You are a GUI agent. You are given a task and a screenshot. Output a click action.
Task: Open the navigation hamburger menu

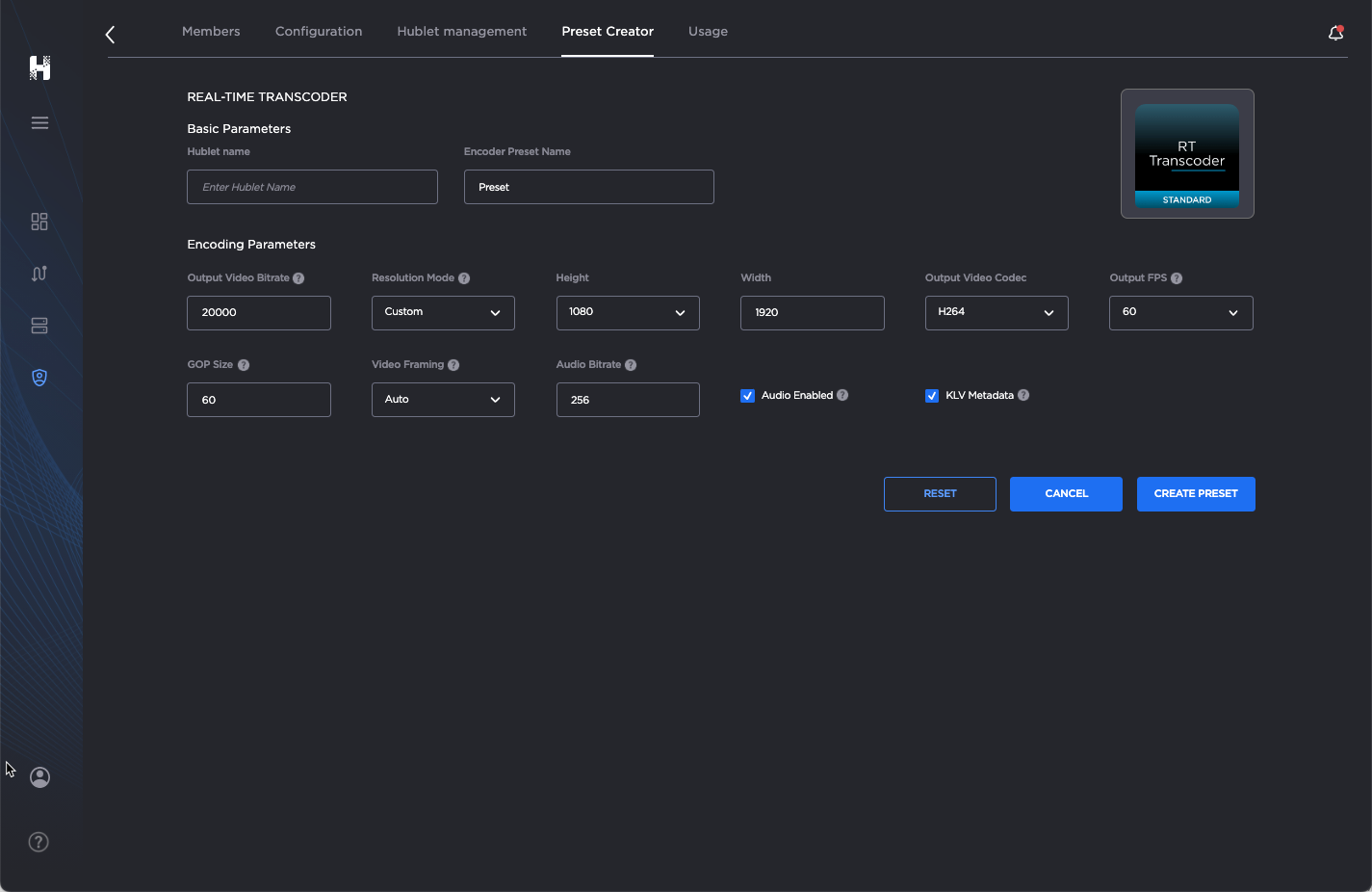click(x=39, y=122)
